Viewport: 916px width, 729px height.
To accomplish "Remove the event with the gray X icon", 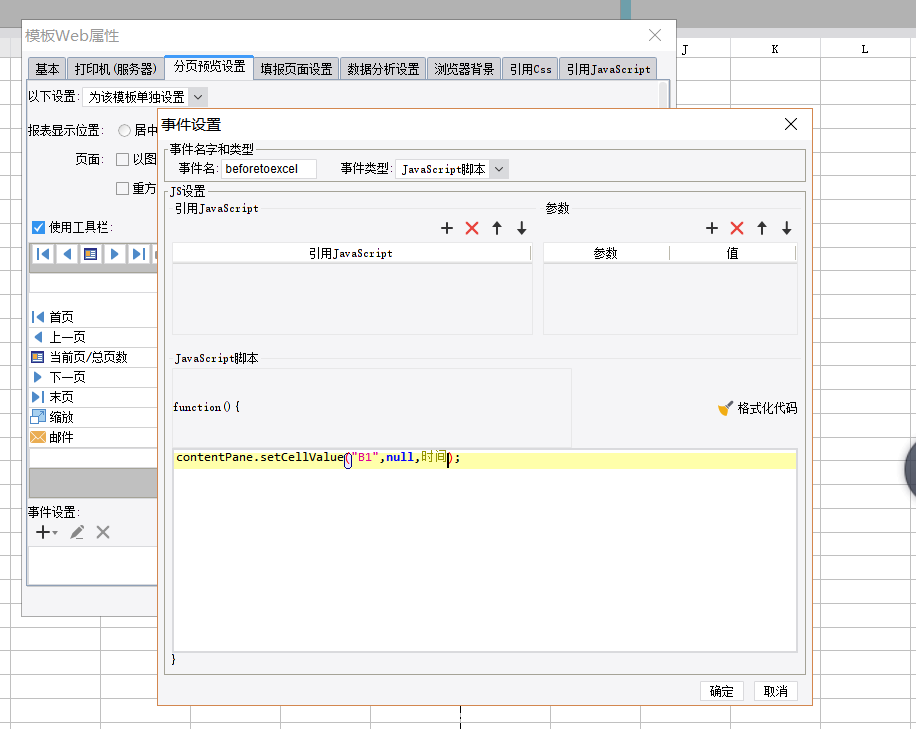I will click(x=103, y=532).
